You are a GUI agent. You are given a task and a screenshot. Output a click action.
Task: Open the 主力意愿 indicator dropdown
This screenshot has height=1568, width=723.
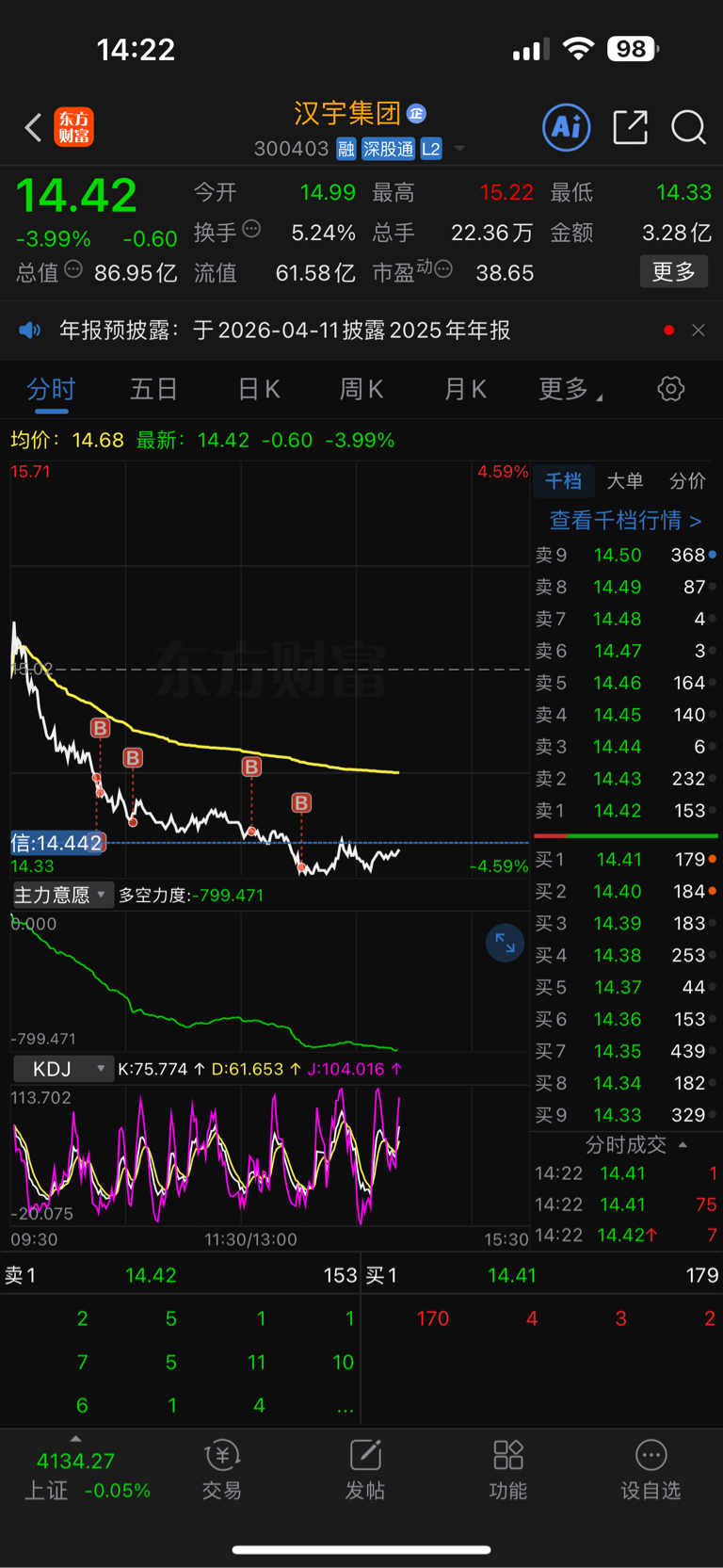(x=62, y=895)
